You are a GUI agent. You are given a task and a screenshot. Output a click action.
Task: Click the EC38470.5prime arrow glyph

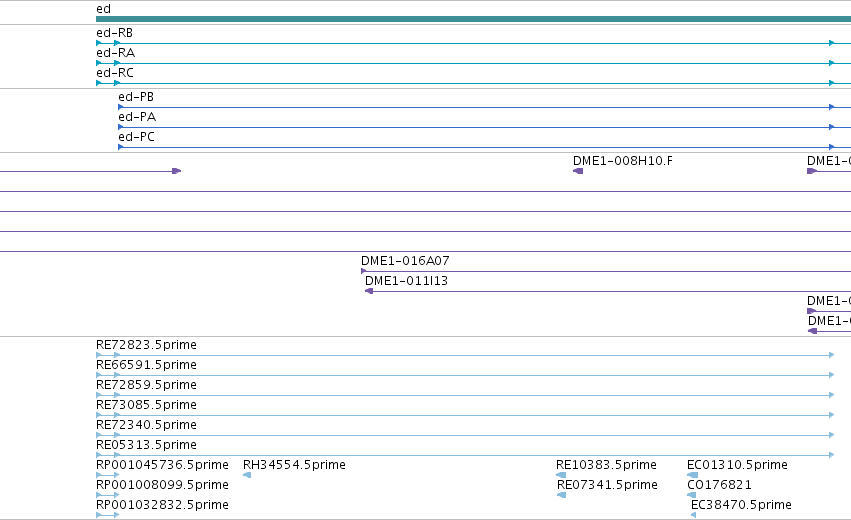[x=694, y=515]
